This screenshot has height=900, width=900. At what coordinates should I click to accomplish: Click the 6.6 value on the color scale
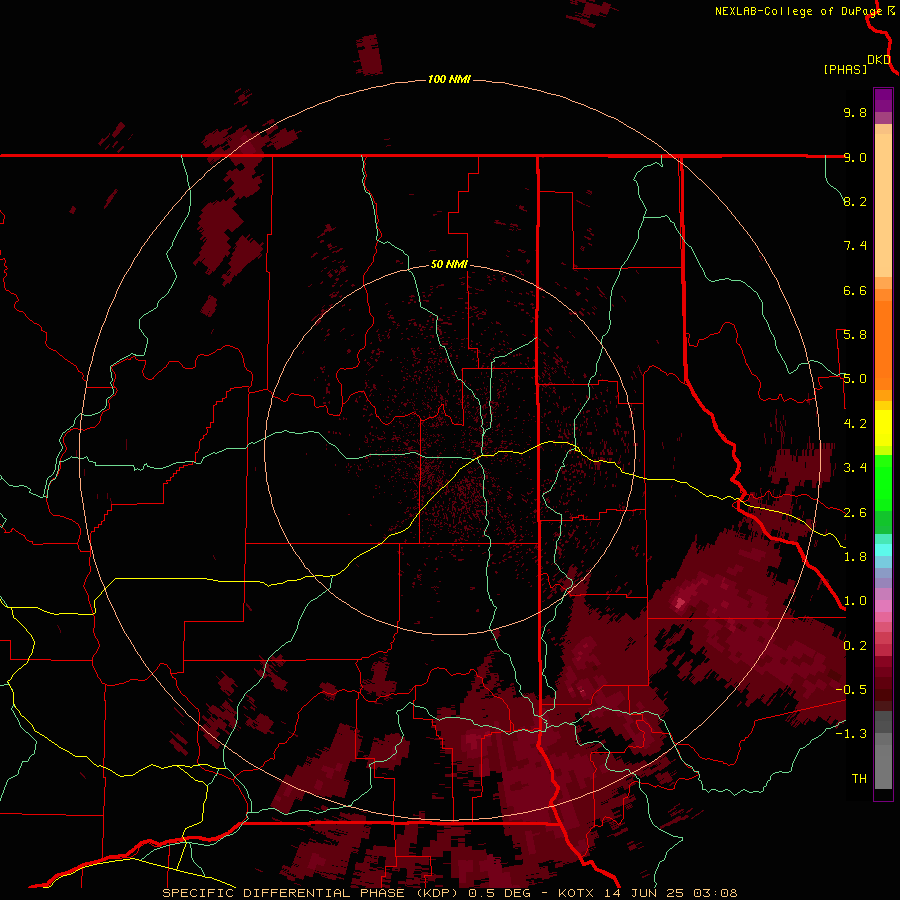point(855,290)
